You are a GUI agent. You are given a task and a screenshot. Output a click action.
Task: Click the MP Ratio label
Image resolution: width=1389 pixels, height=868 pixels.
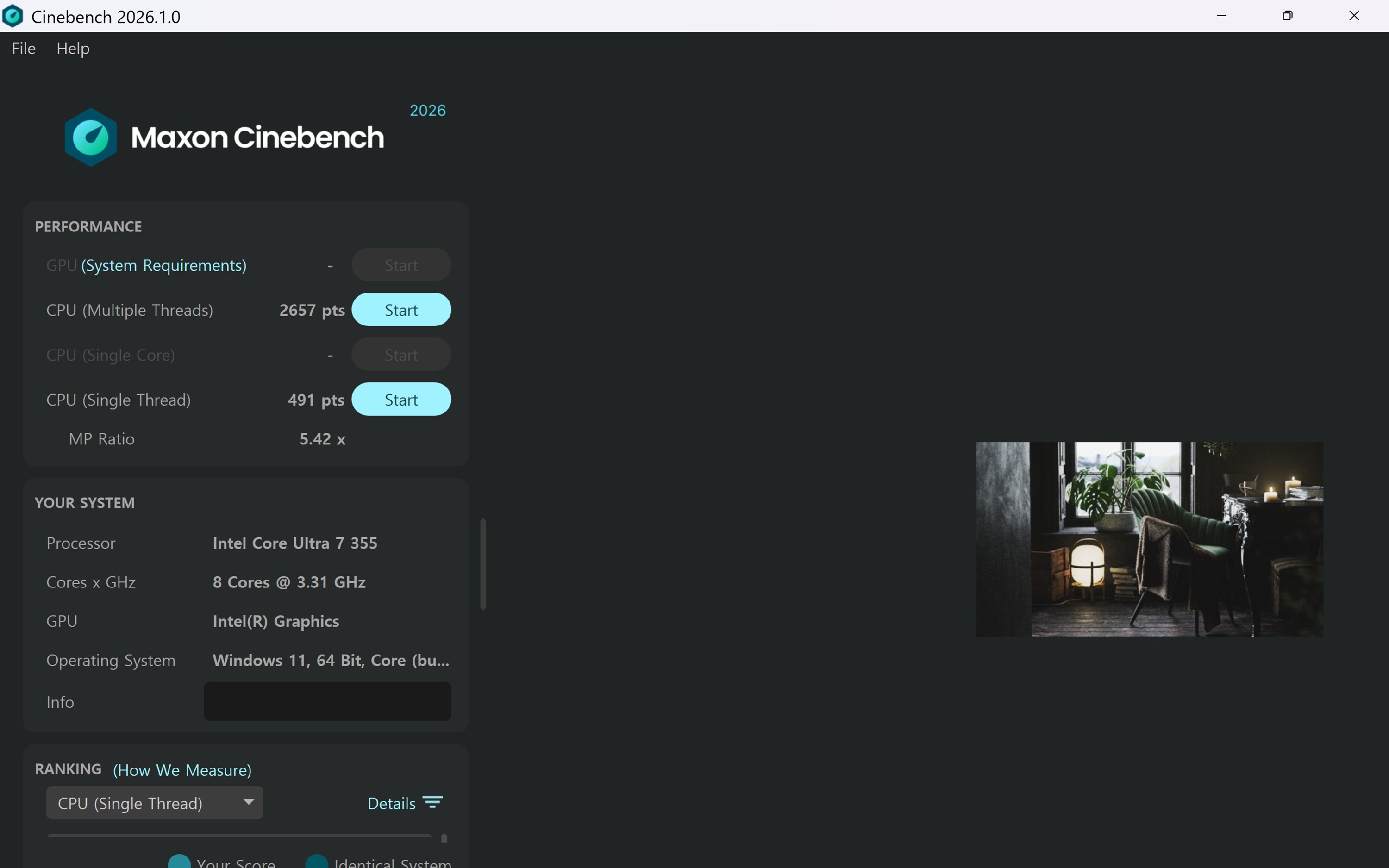pos(101,439)
